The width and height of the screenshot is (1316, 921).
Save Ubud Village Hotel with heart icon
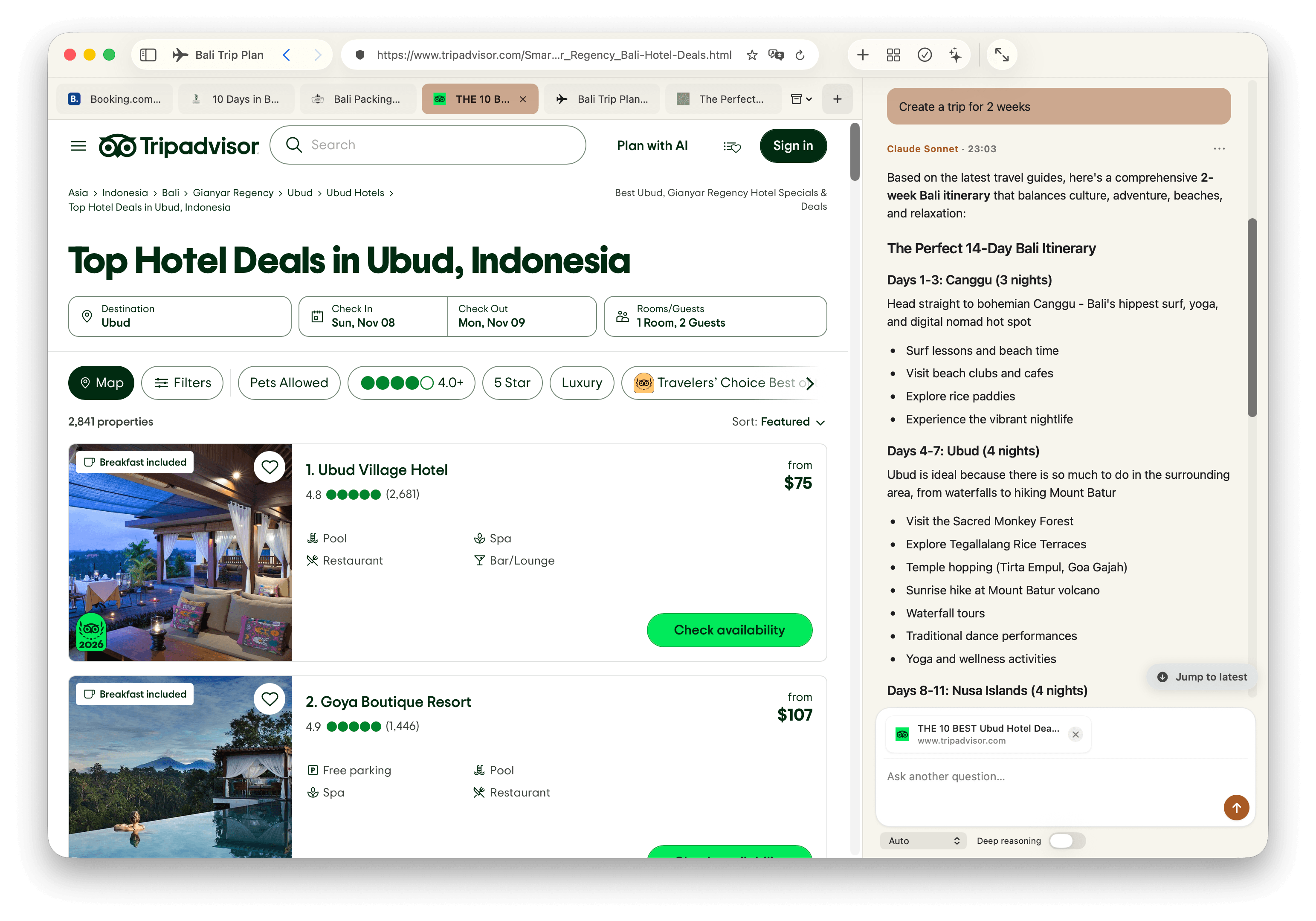click(x=270, y=467)
